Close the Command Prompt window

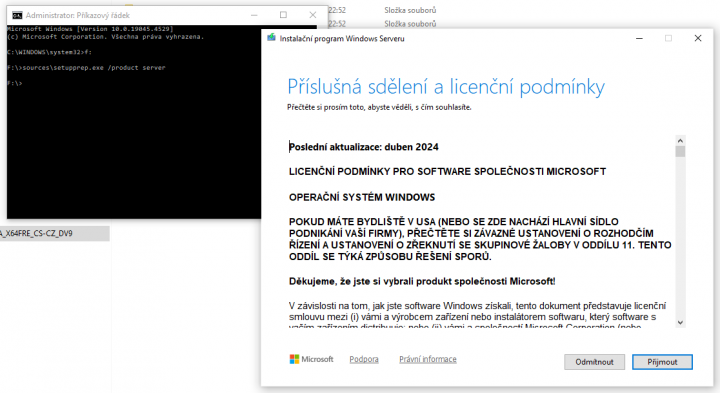313,15
